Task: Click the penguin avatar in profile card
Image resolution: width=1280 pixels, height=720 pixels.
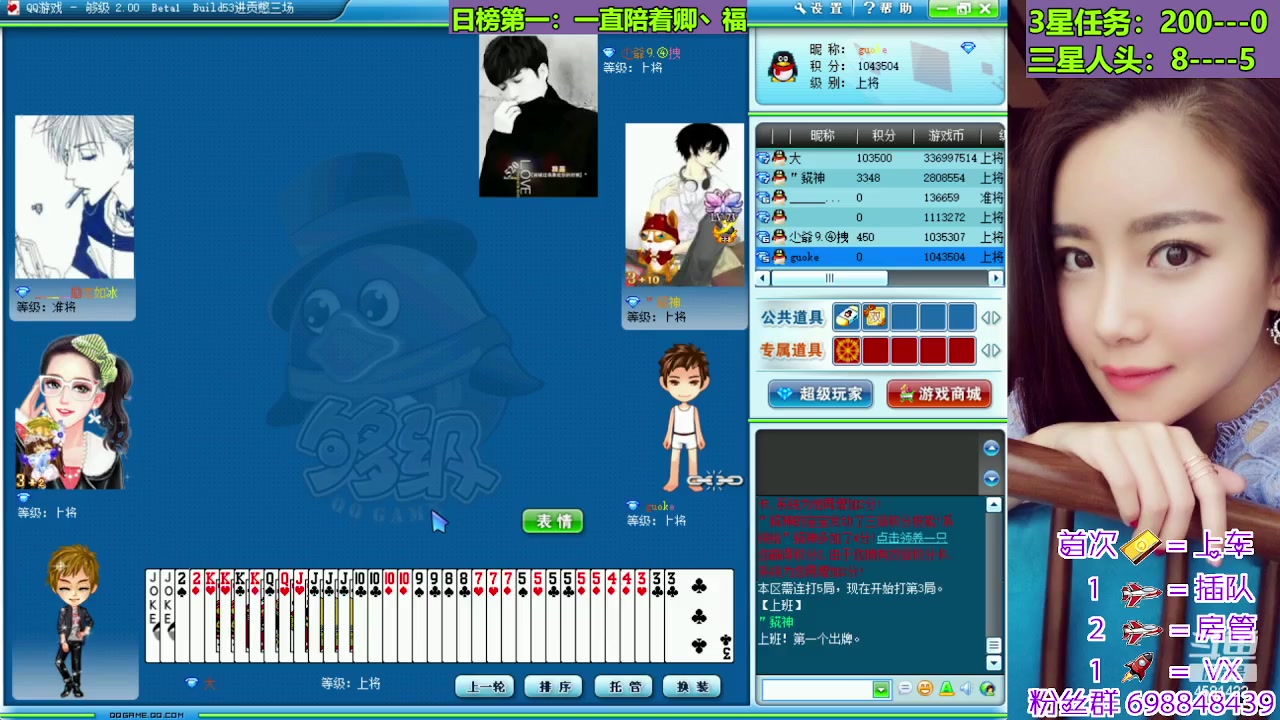Action: point(782,66)
